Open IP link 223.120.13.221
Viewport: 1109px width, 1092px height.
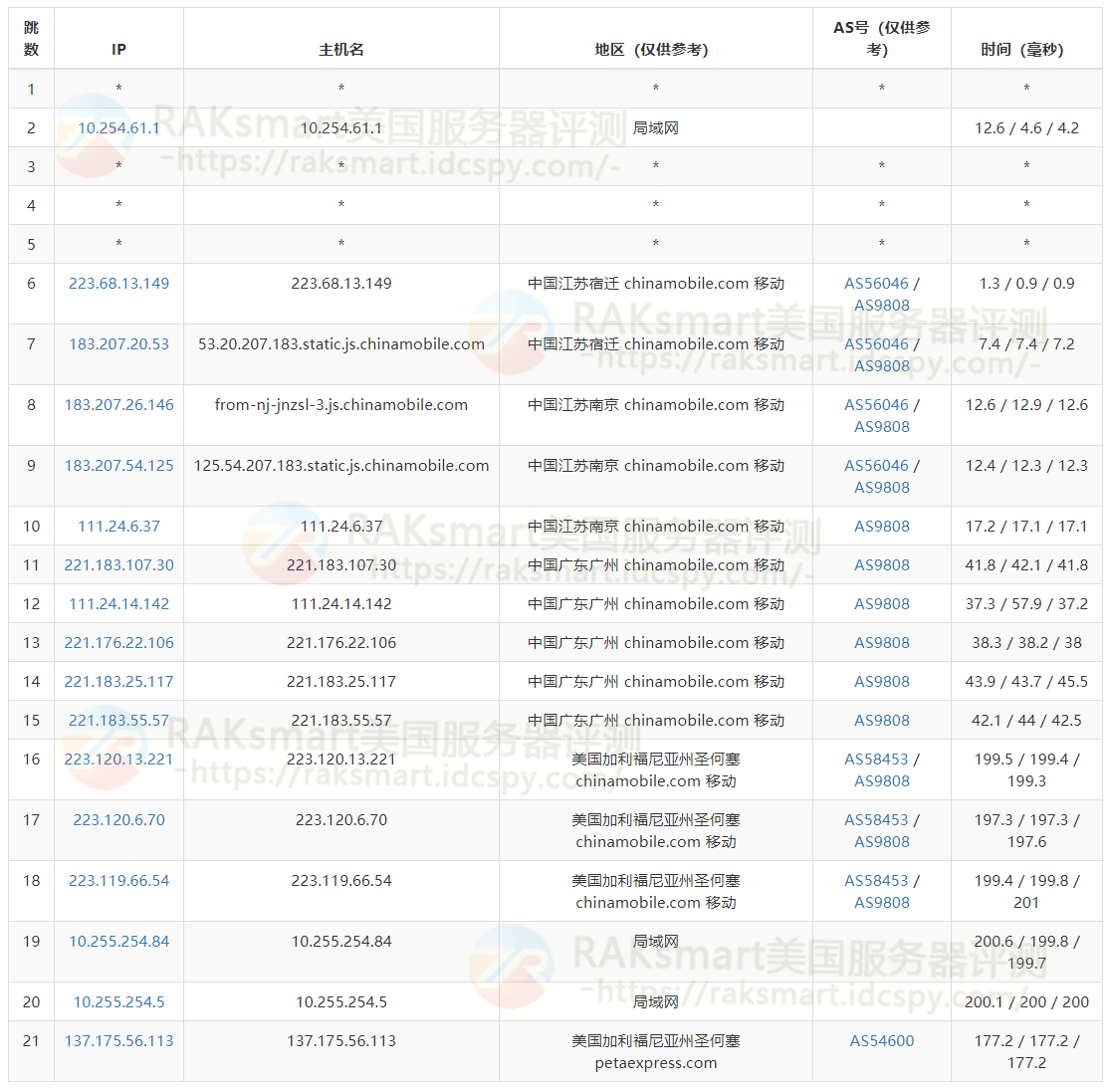(118, 760)
